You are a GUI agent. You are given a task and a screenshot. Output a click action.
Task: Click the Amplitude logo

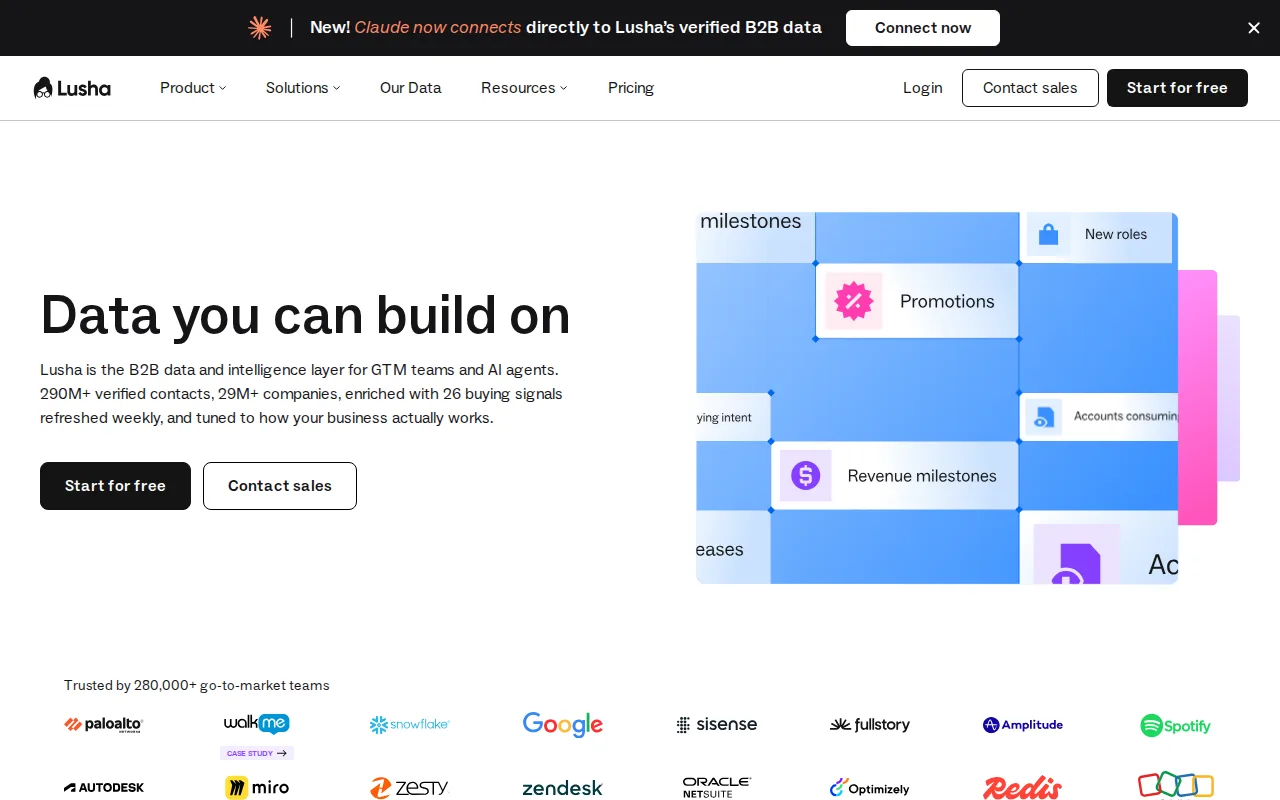click(x=1023, y=725)
